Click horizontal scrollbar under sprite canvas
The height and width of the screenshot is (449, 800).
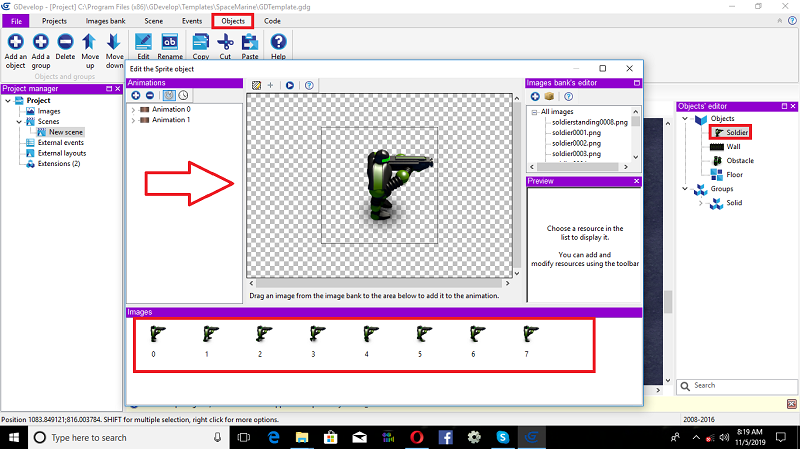(x=379, y=283)
